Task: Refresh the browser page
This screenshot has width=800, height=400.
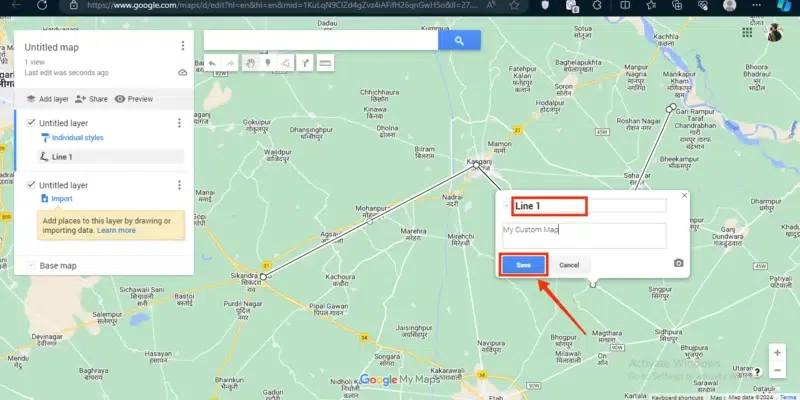Action: click(x=42, y=5)
